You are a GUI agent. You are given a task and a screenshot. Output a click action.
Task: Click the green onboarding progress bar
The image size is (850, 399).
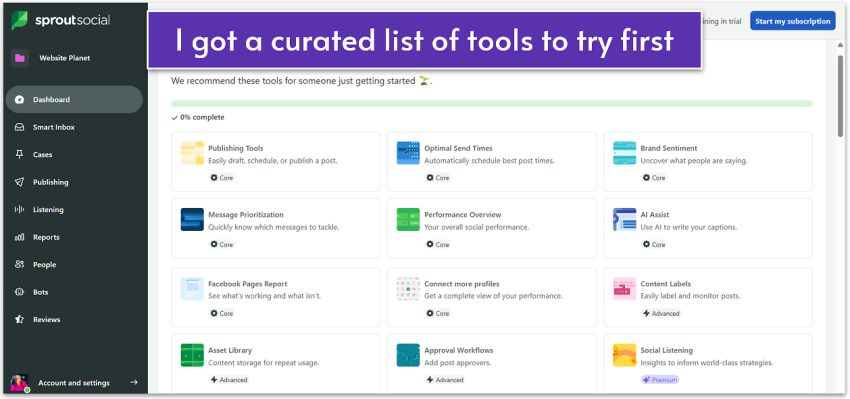pyautogui.click(x=492, y=103)
